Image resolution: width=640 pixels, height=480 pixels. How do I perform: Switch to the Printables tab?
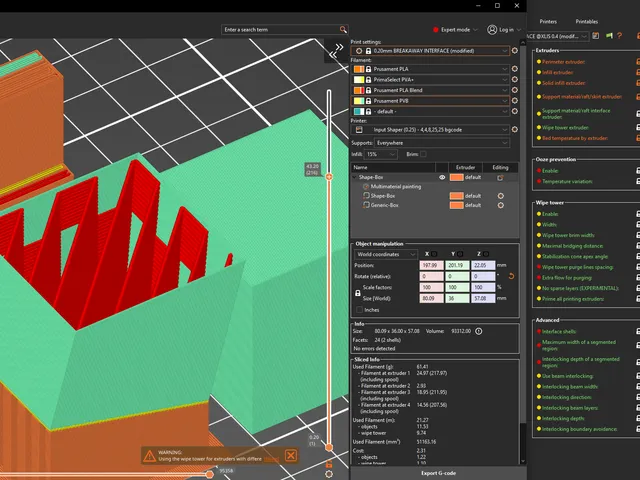pos(587,21)
